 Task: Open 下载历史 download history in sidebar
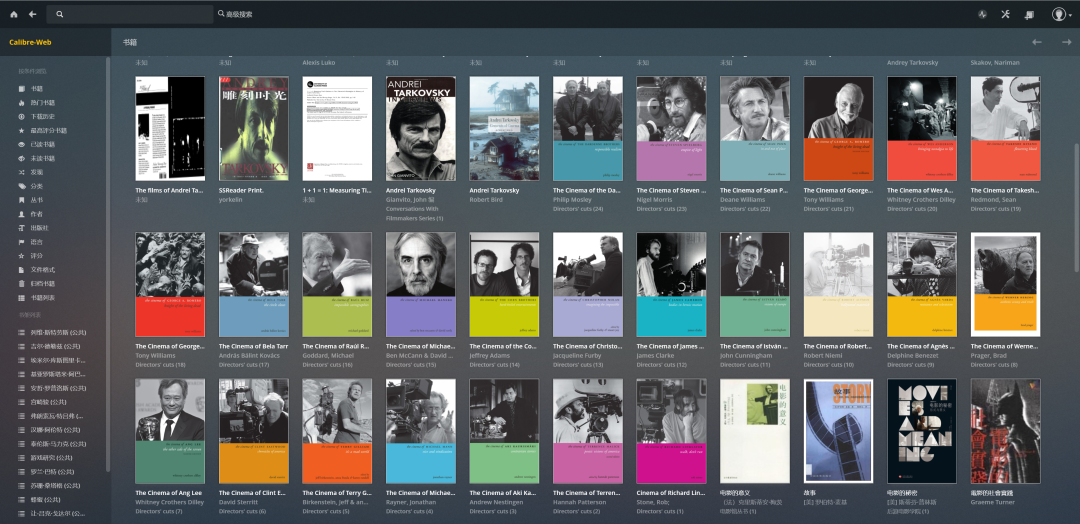click(37, 116)
